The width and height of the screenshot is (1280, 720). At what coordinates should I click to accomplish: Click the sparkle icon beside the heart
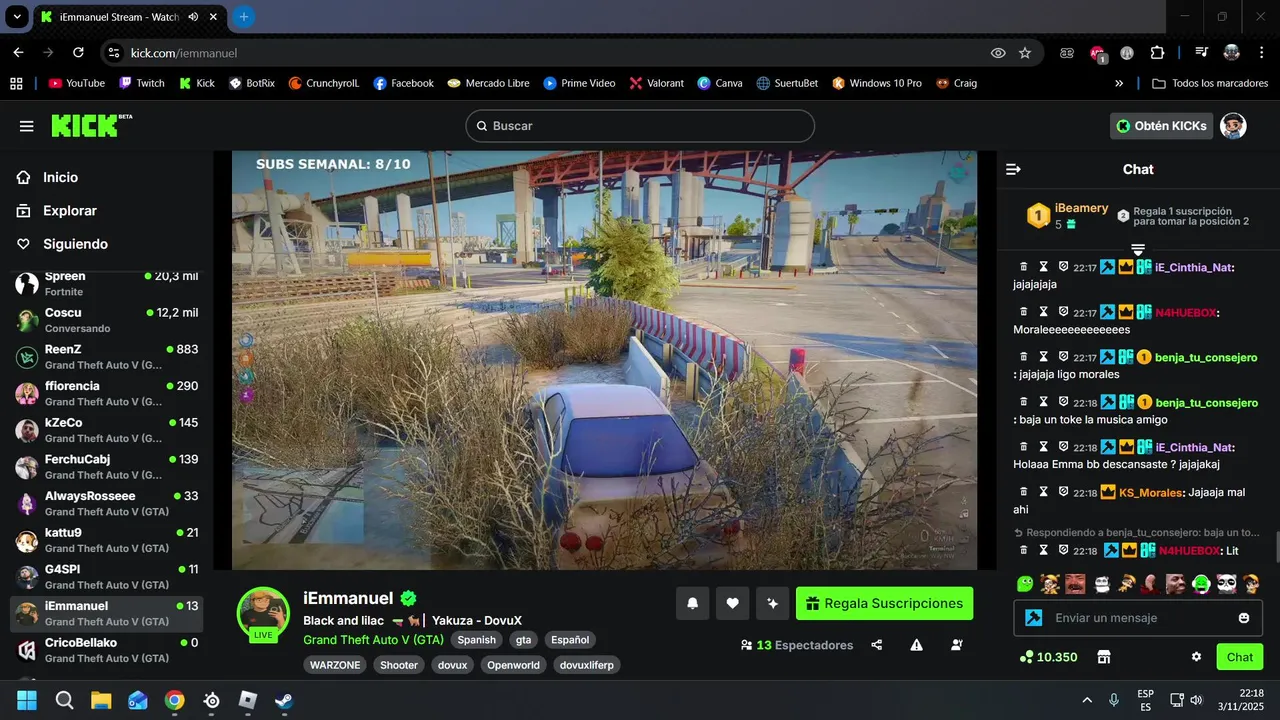[772, 603]
